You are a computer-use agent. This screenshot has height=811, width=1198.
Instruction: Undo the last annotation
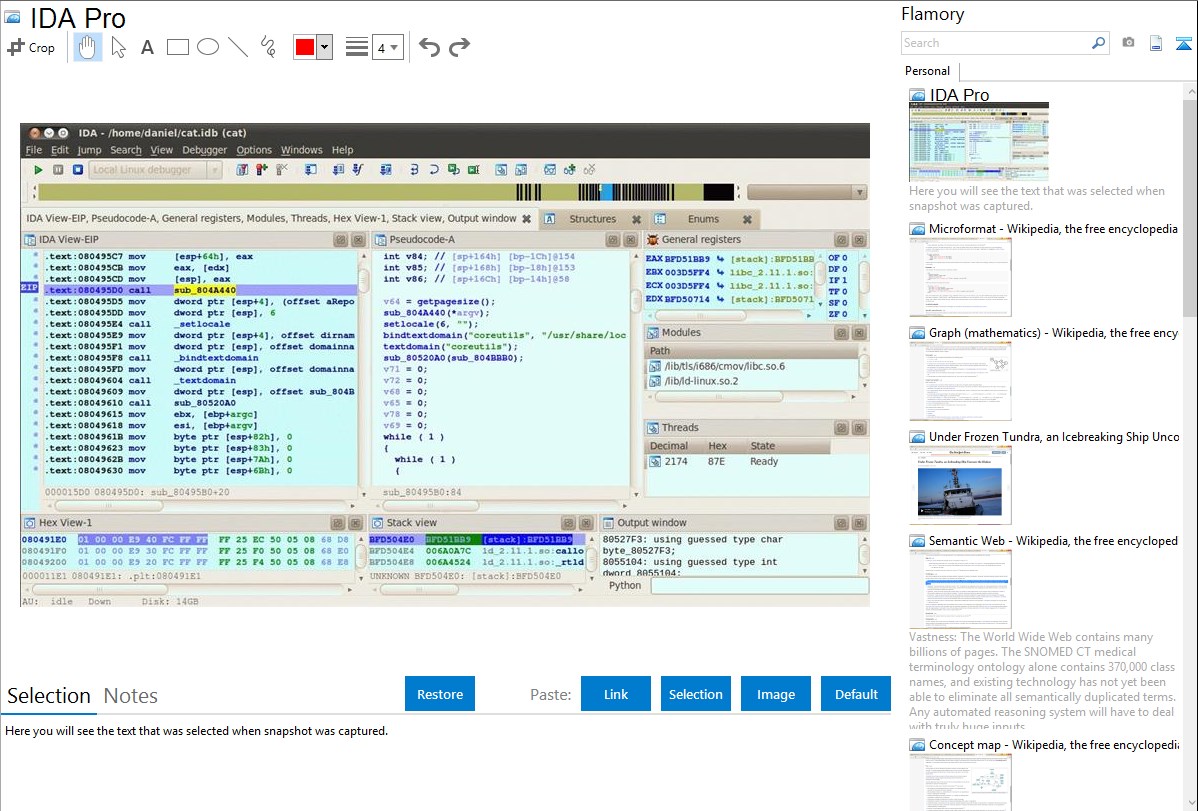[x=429, y=47]
